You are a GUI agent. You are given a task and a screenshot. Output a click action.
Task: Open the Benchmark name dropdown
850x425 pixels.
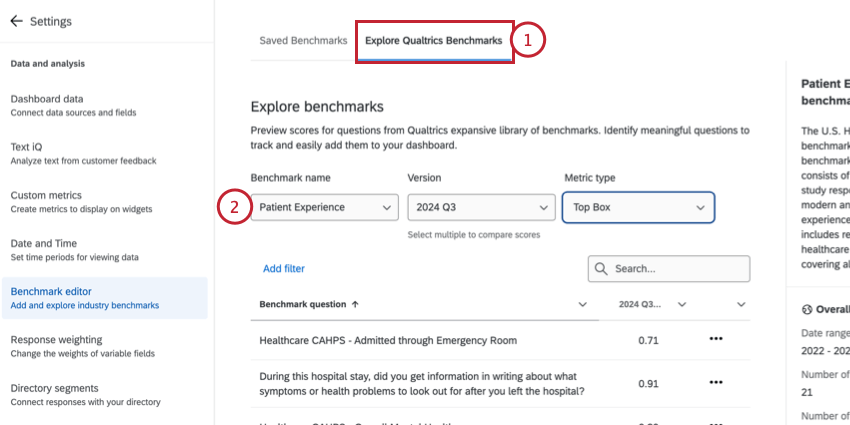pos(324,207)
